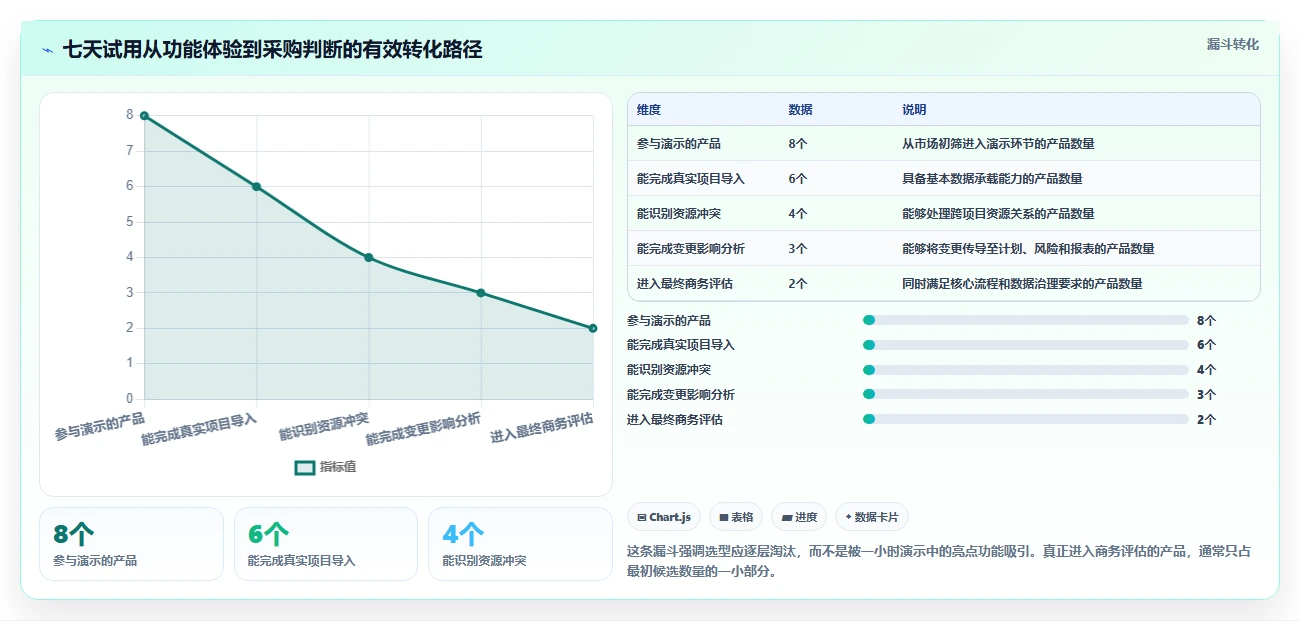Click the 进入最终商务评估 progress list label
The image size is (1300, 621).
[x=675, y=420]
